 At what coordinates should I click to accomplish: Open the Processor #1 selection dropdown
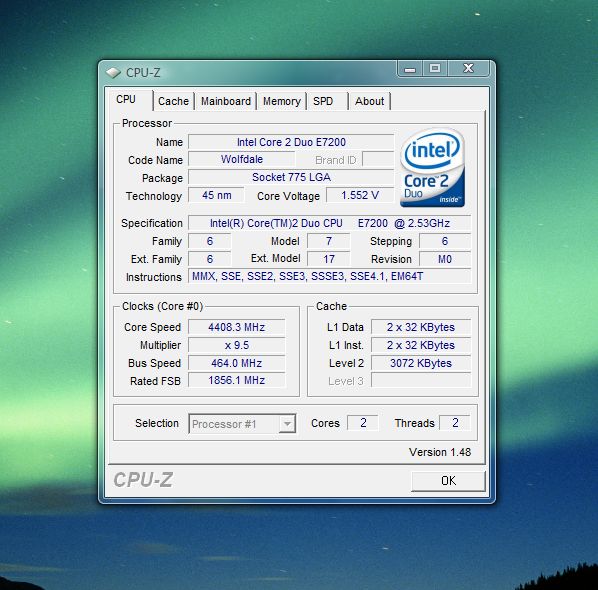(242, 424)
